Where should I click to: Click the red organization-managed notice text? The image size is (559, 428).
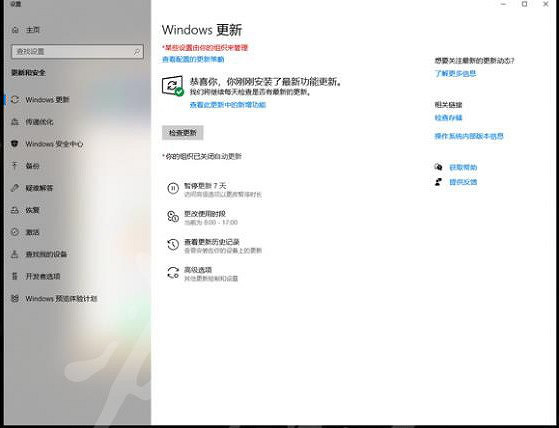(x=205, y=47)
